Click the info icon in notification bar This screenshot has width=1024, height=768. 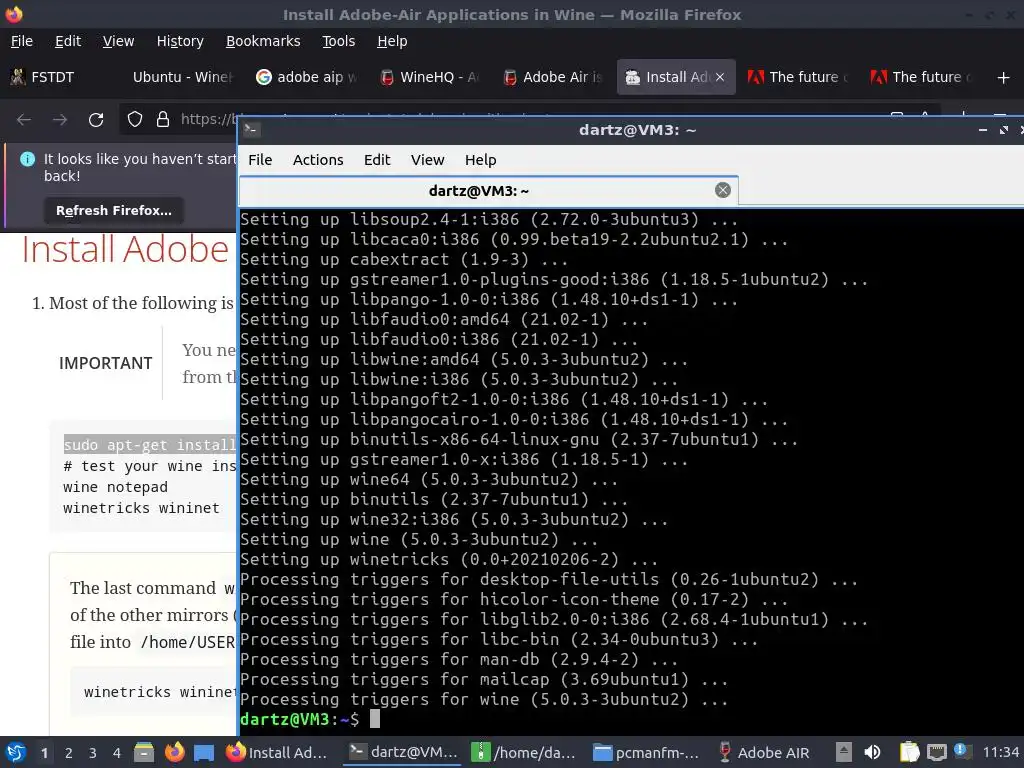pyautogui.click(x=27, y=159)
